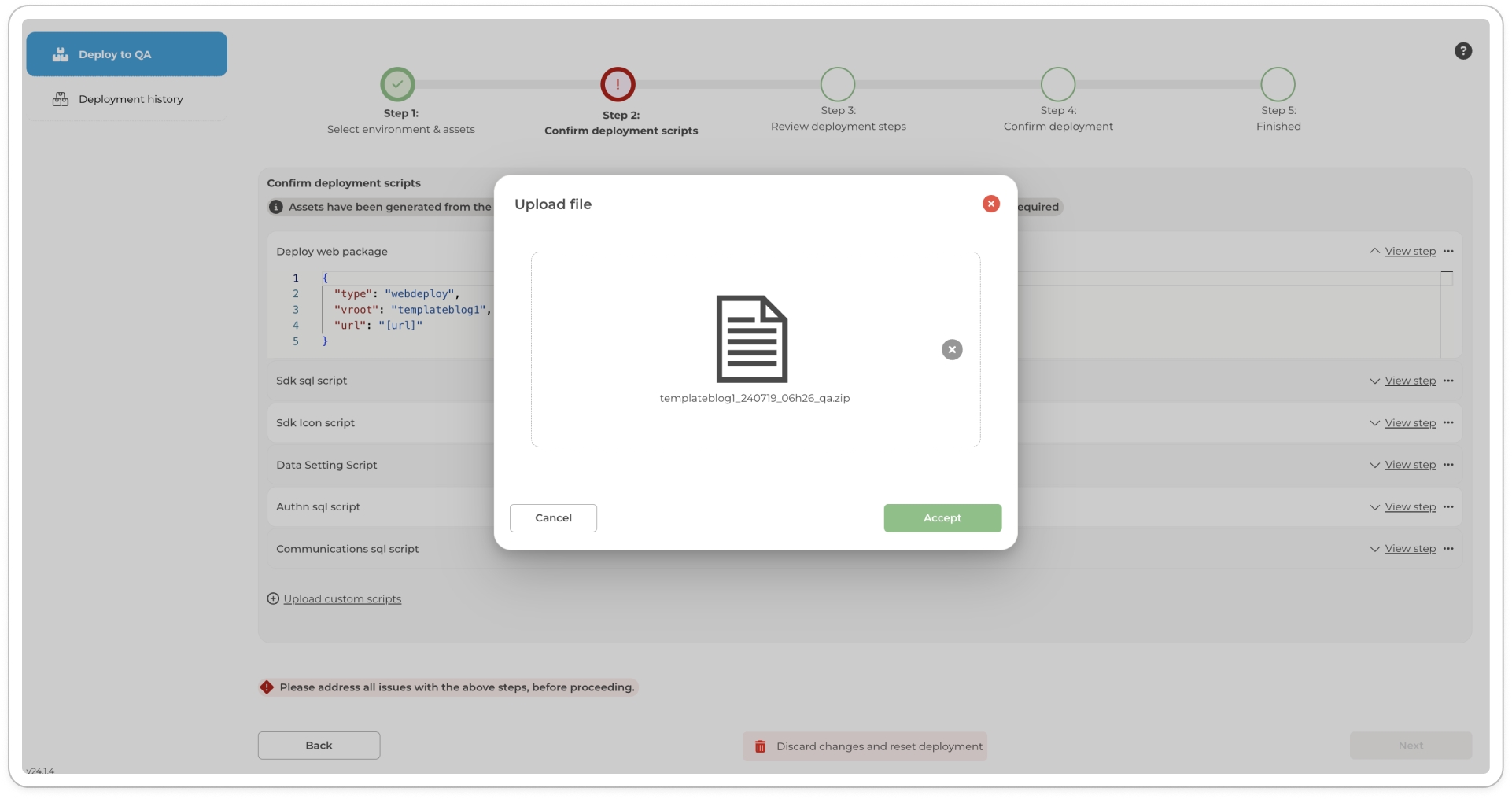
Task: Click the uploaded file document icon
Action: (x=751, y=339)
